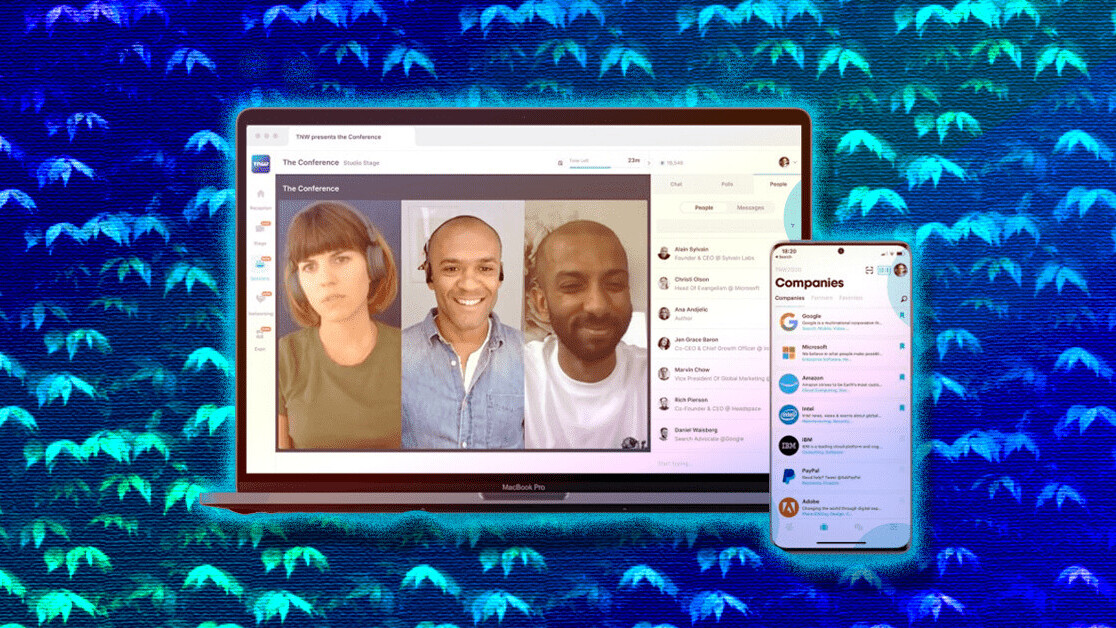Toggle bookmark for Microsoft company
This screenshot has height=628, width=1116.
coord(901,347)
